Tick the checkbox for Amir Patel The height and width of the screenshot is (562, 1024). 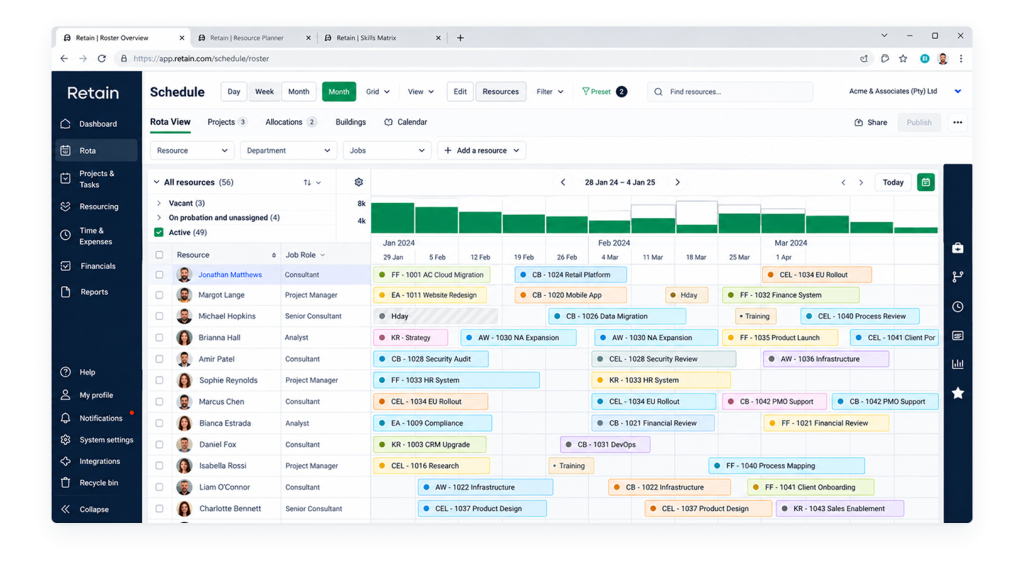[159, 359]
